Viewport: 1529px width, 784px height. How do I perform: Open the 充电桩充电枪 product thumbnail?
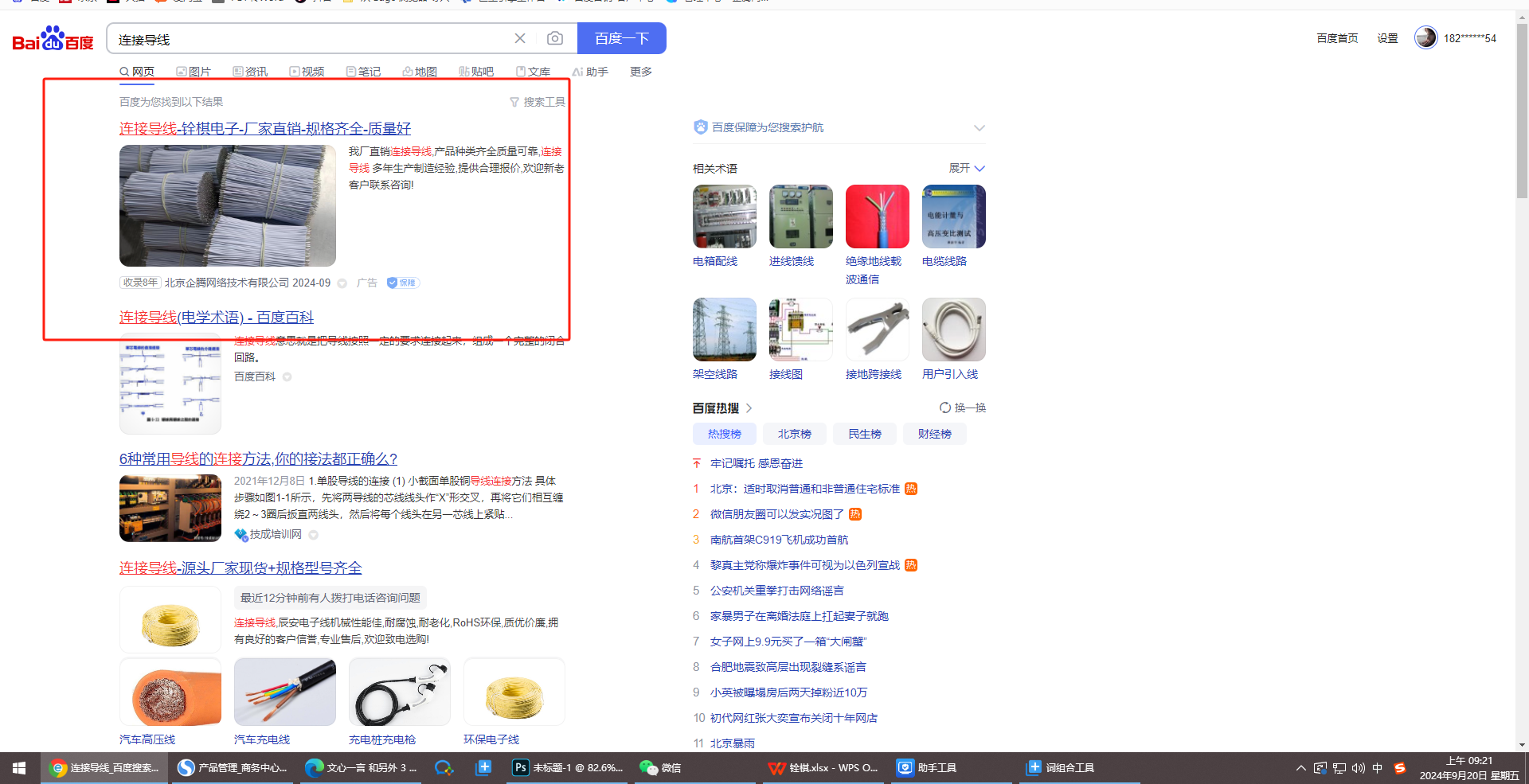pyautogui.click(x=400, y=692)
